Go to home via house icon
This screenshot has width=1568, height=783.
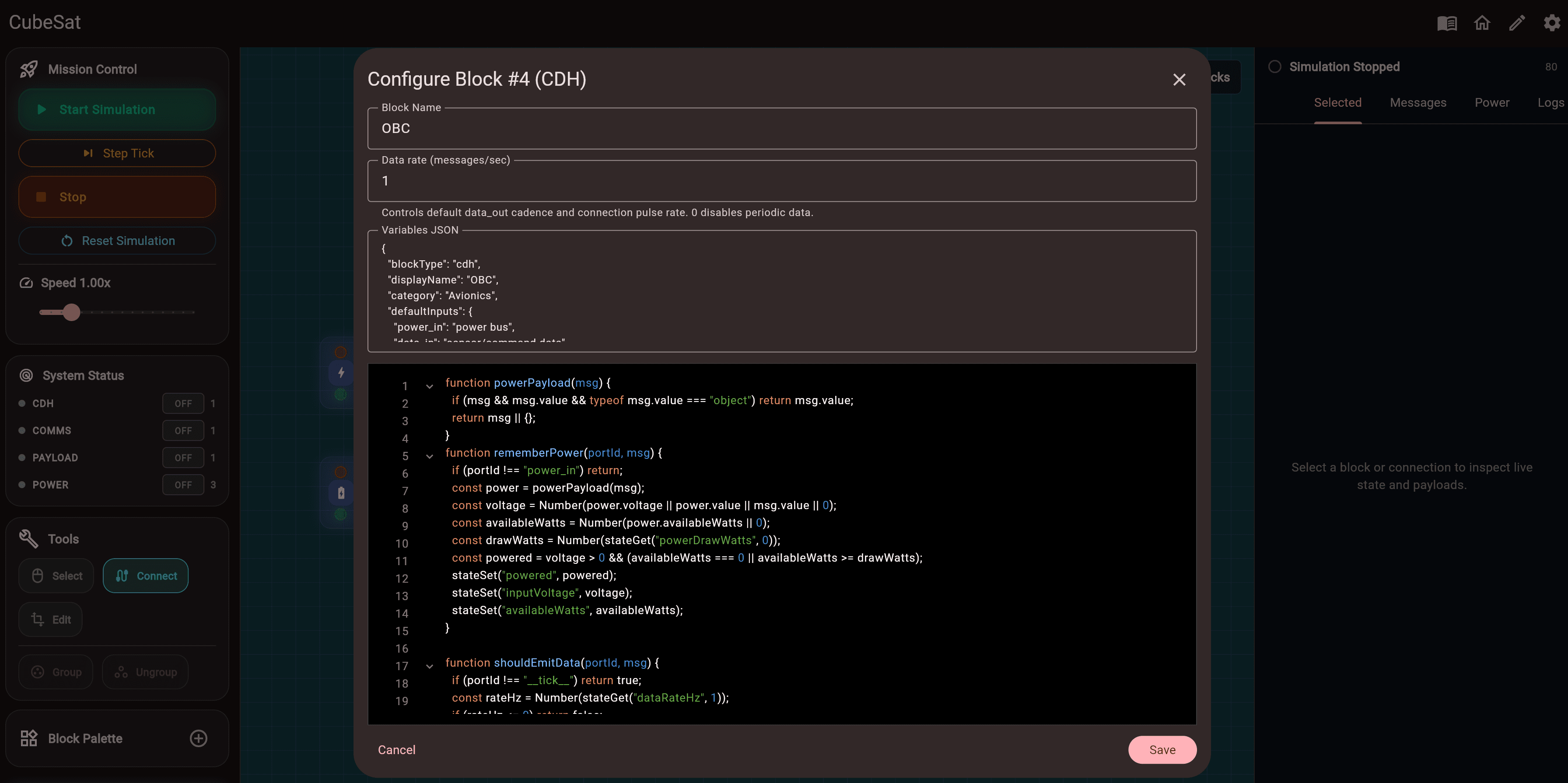[x=1482, y=23]
